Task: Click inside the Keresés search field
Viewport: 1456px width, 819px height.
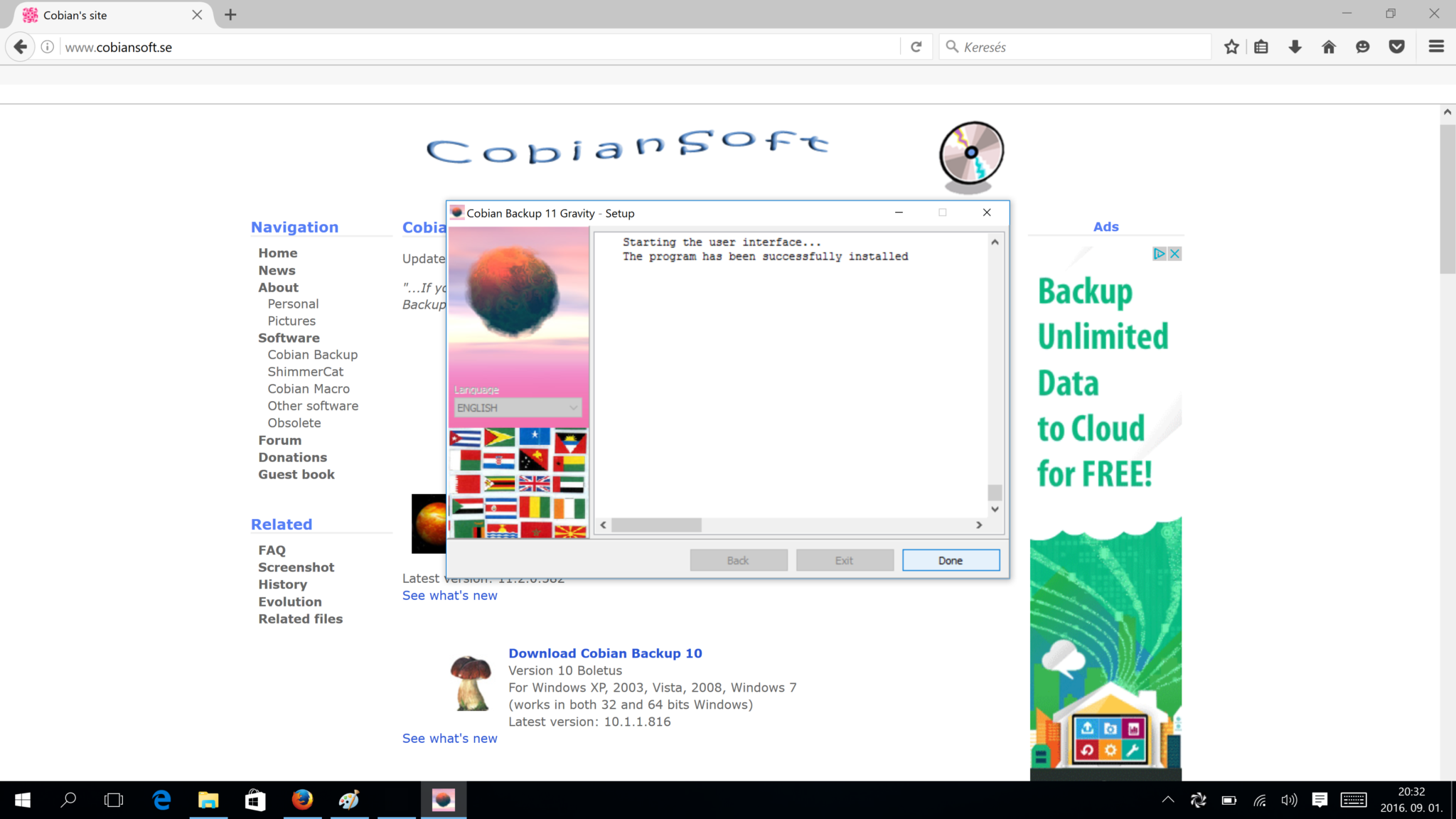Action: click(x=1066, y=46)
